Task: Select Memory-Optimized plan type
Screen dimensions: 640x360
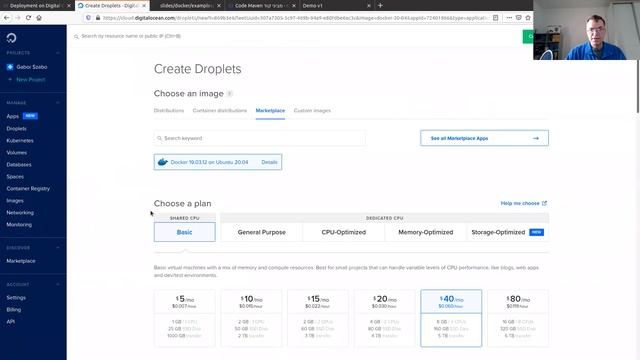Action: click(x=426, y=232)
